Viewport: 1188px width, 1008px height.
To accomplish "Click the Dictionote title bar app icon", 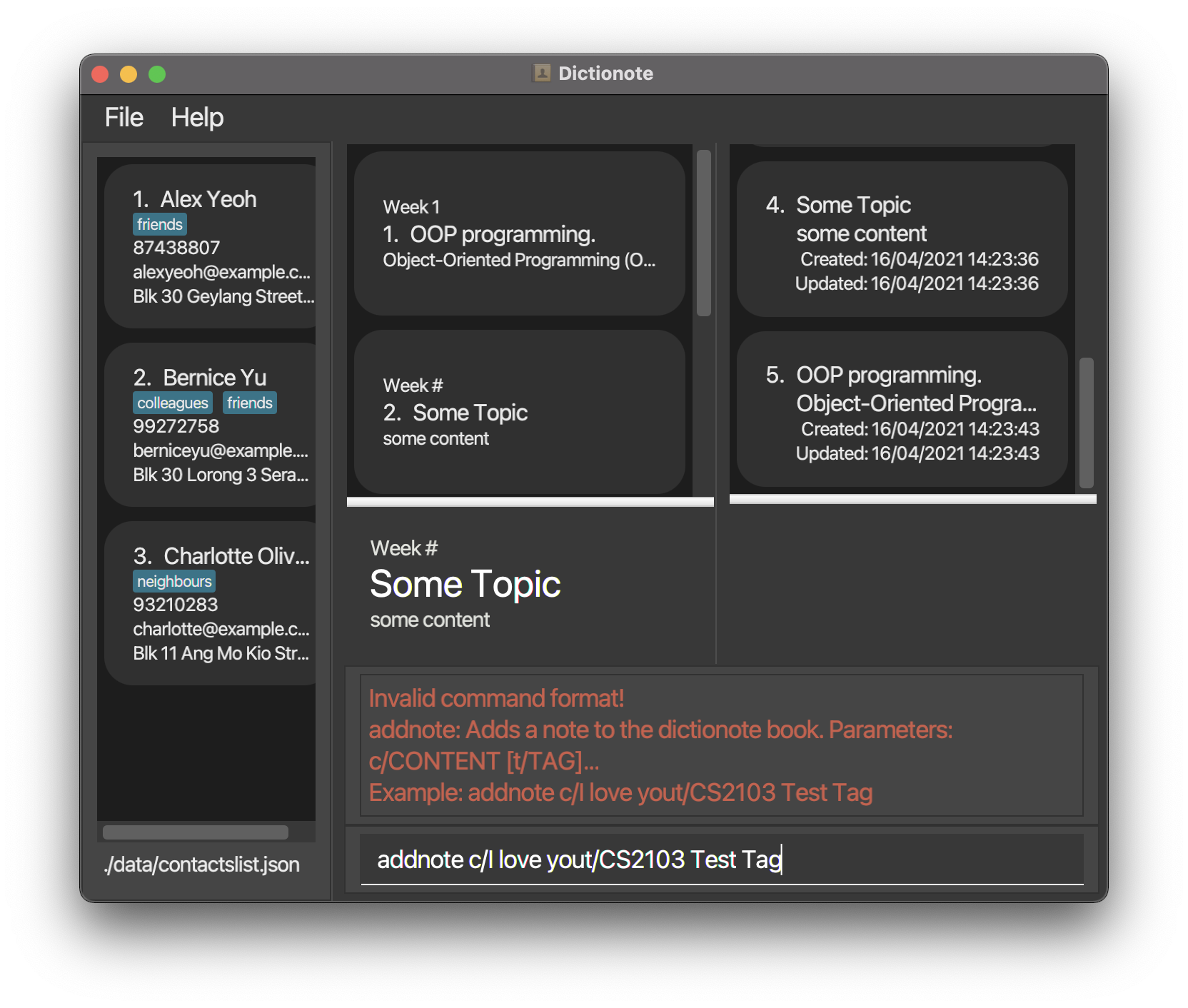I will click(542, 73).
